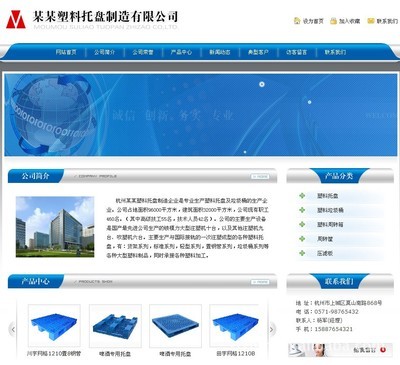Open the 塑料垃圾桶 category

click(x=330, y=210)
